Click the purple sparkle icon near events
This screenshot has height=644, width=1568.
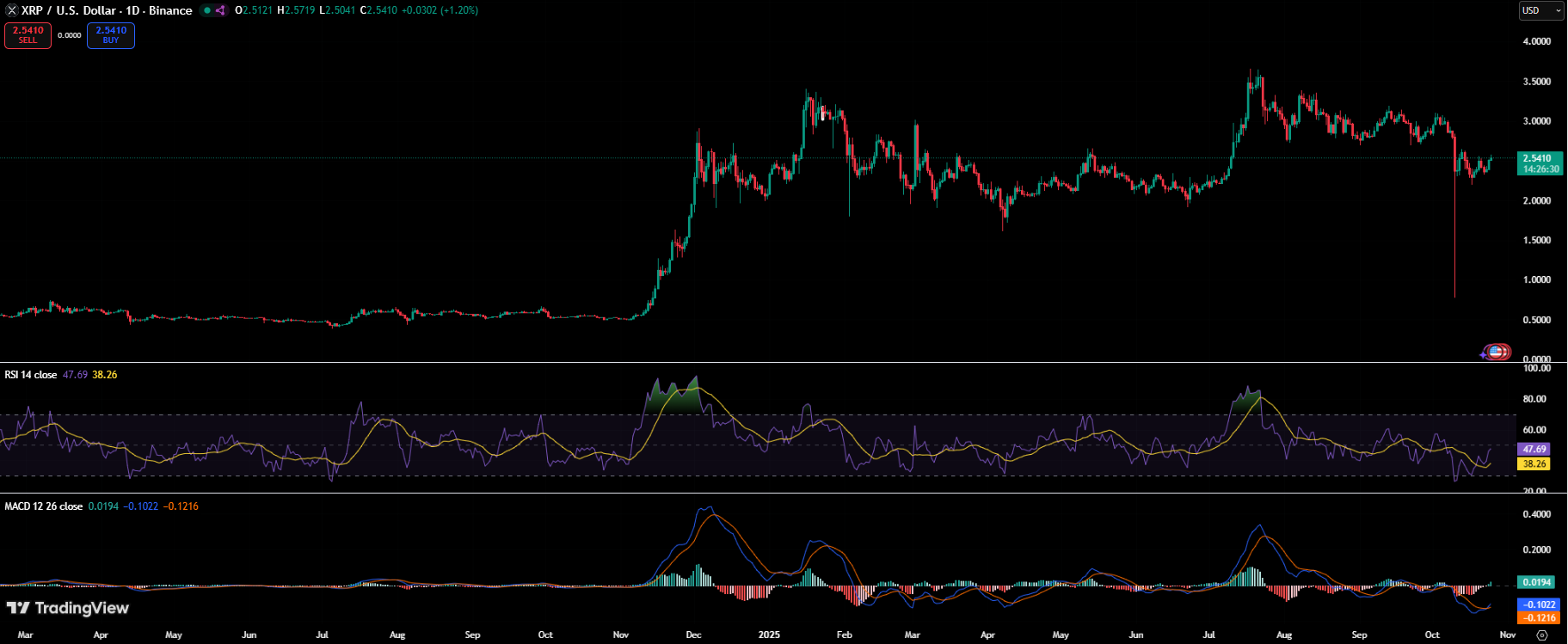tap(1483, 353)
